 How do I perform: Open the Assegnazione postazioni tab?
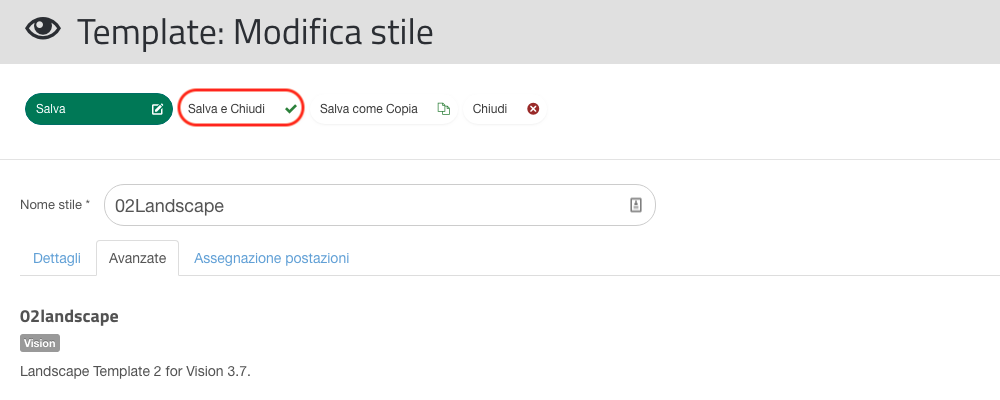click(x=272, y=258)
